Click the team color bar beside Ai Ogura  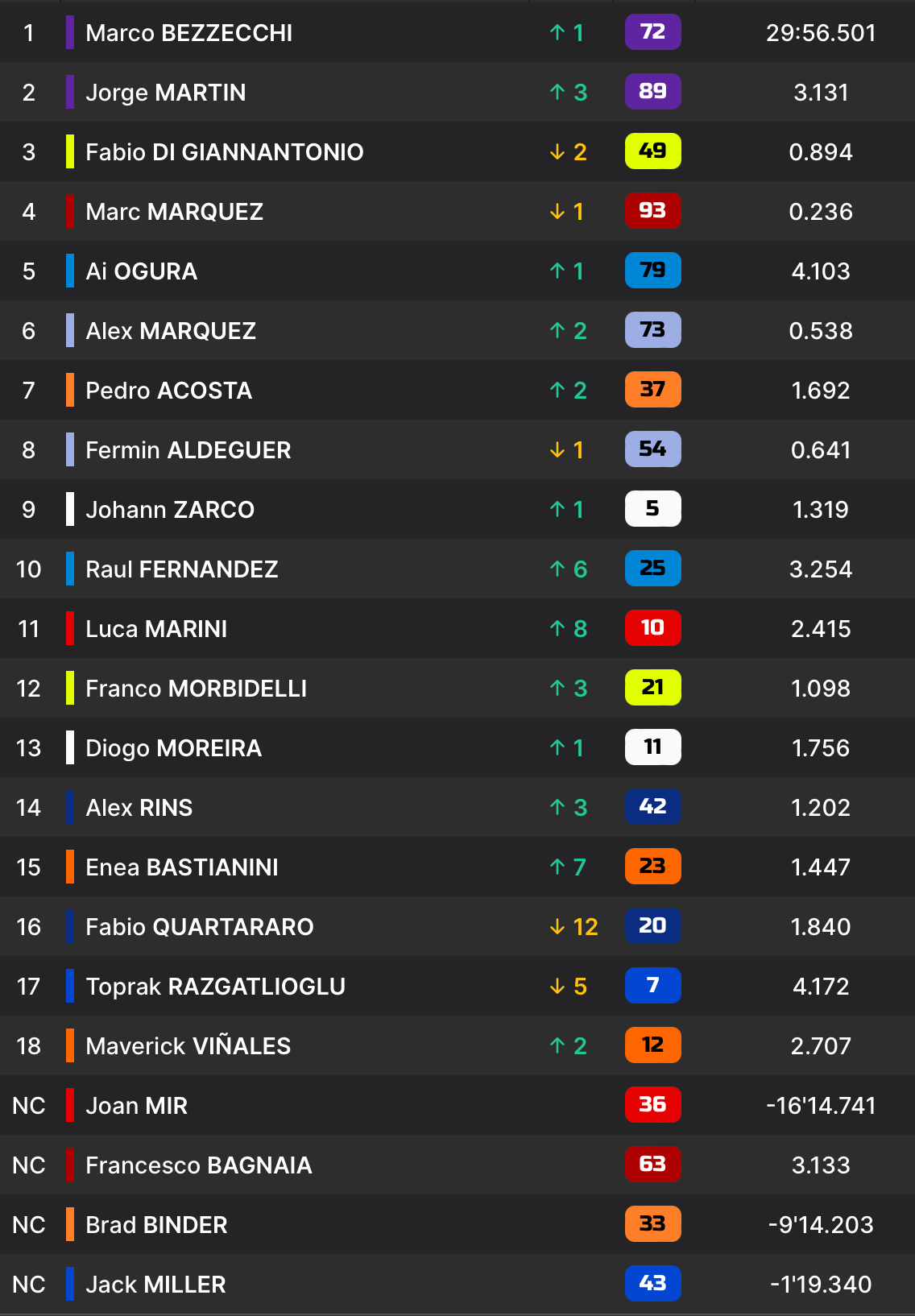click(x=70, y=271)
